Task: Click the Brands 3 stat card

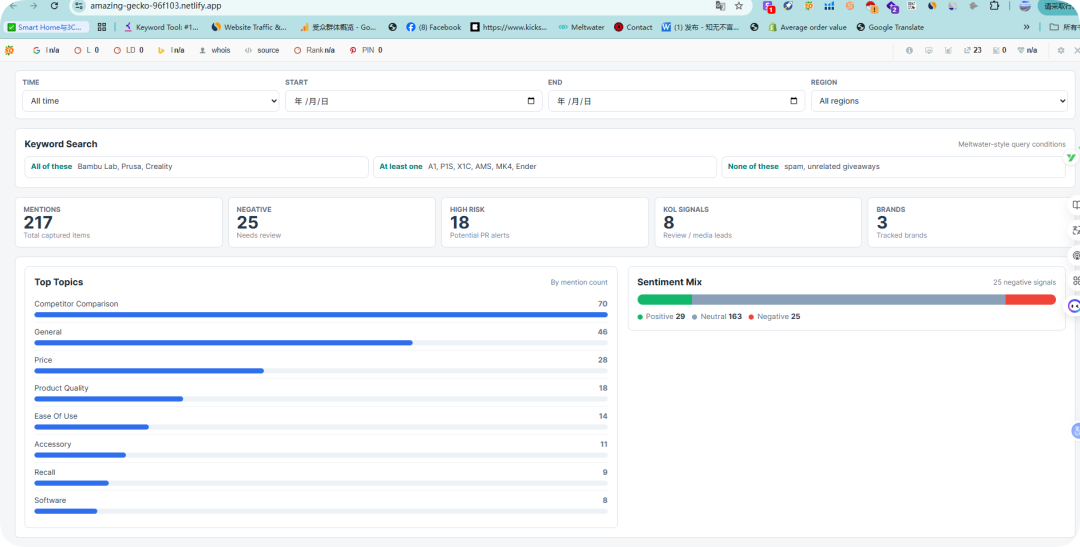Action: (971, 223)
